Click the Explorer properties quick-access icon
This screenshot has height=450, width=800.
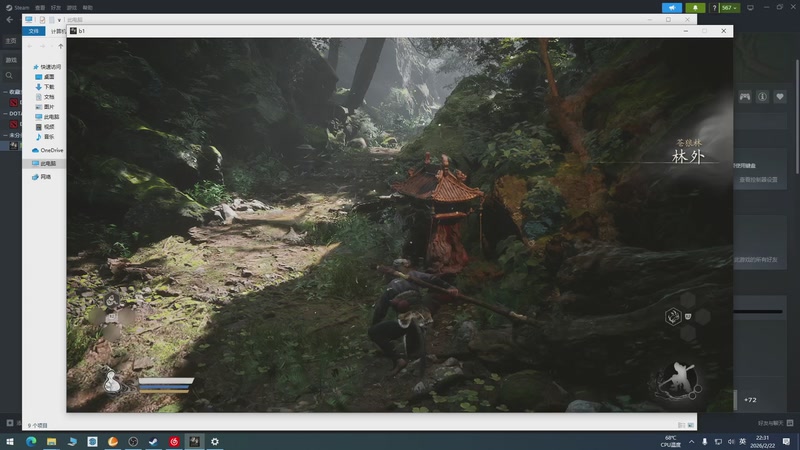(x=42, y=19)
